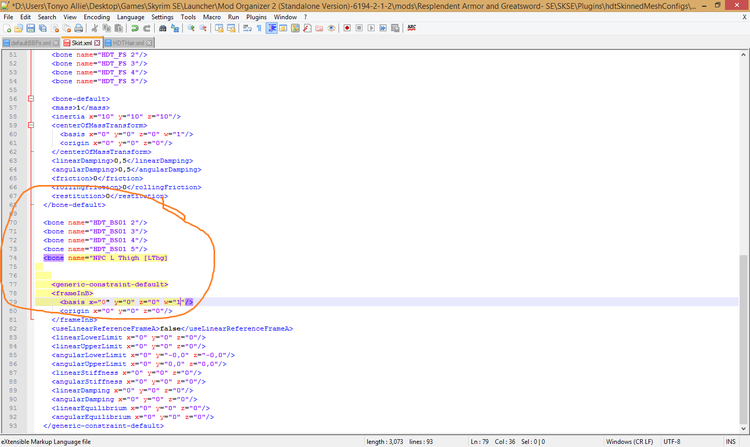The width and height of the screenshot is (750, 447).
Task: Click the Stop Recording macro icon
Action: [x=359, y=29]
